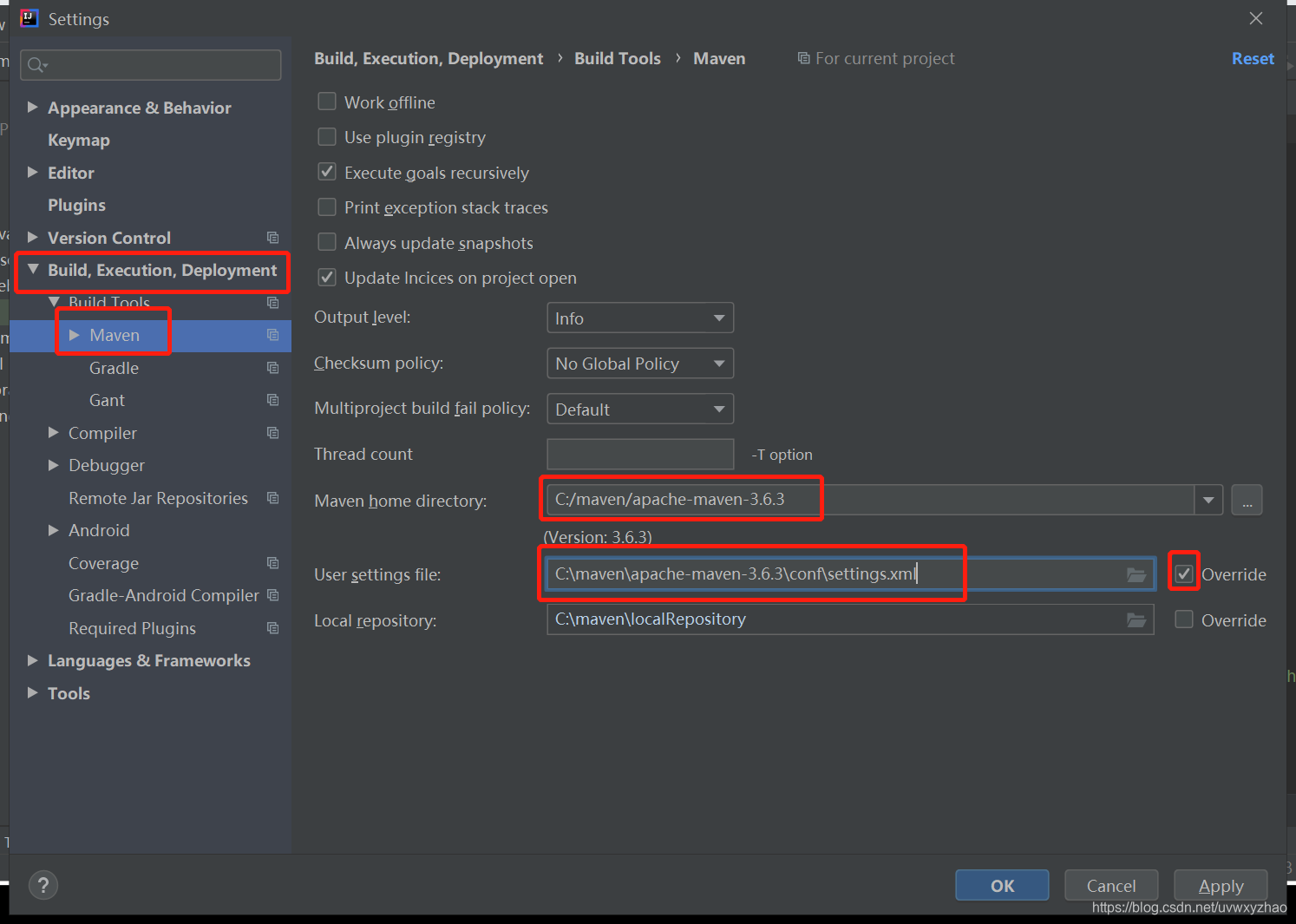Expand the Compiler subtree arrow
The height and width of the screenshot is (924, 1296).
pos(54,432)
